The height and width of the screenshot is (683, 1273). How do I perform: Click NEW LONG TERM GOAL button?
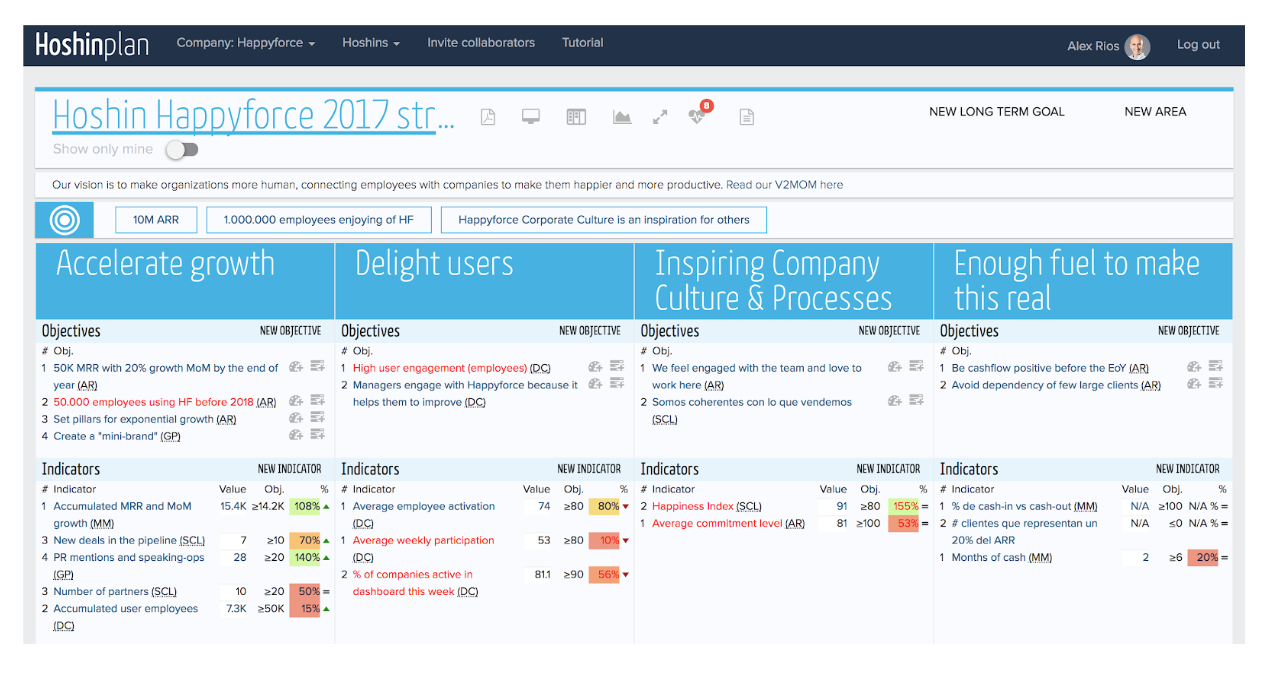coord(997,112)
